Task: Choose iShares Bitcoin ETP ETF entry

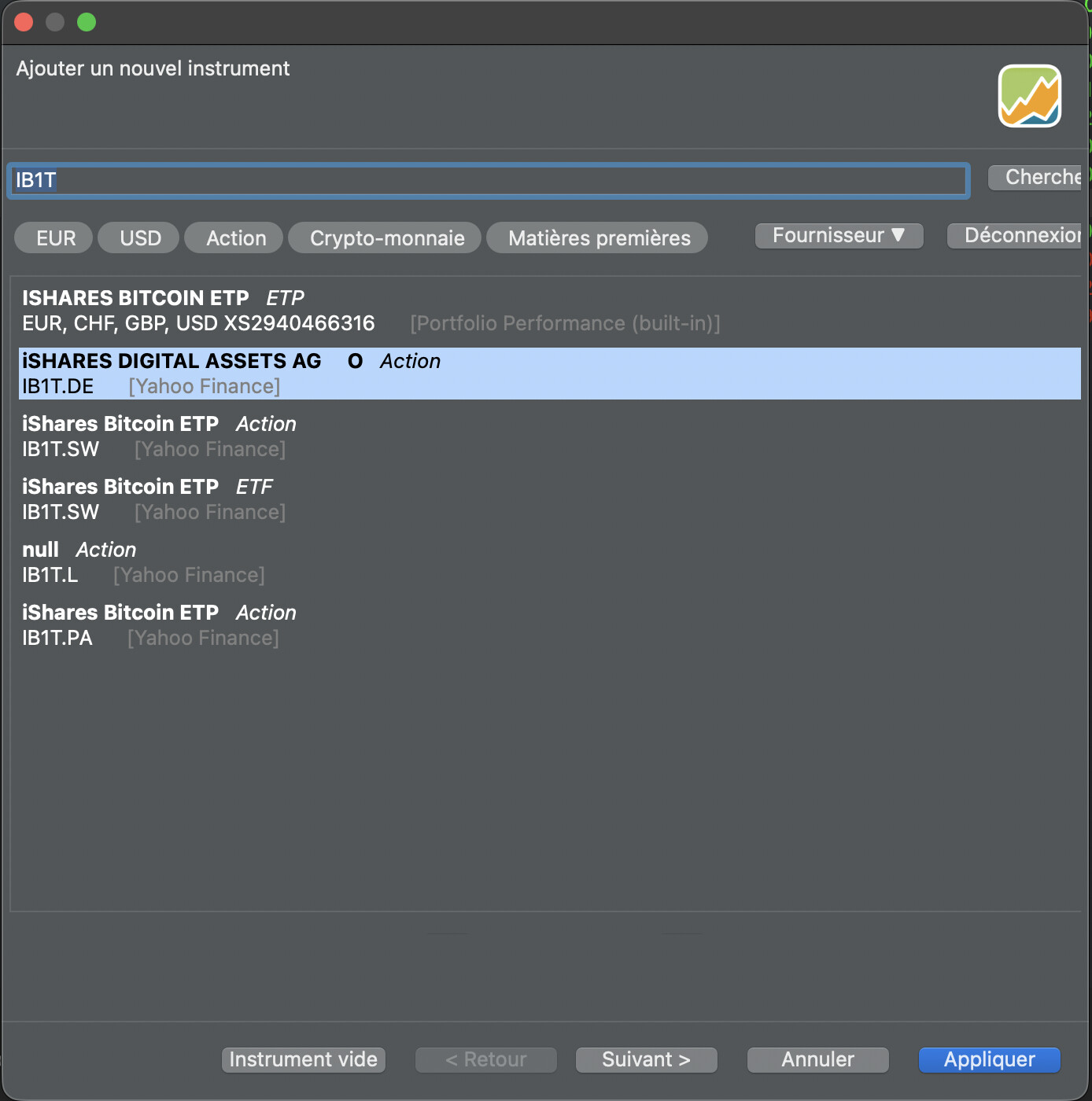Action: (157, 499)
